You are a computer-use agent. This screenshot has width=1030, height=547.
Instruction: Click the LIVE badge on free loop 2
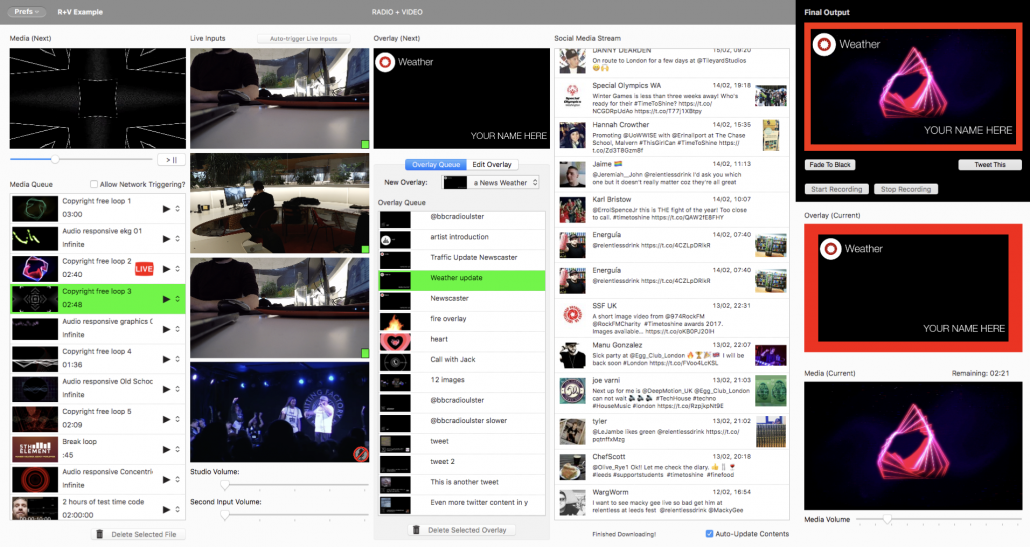coord(144,269)
